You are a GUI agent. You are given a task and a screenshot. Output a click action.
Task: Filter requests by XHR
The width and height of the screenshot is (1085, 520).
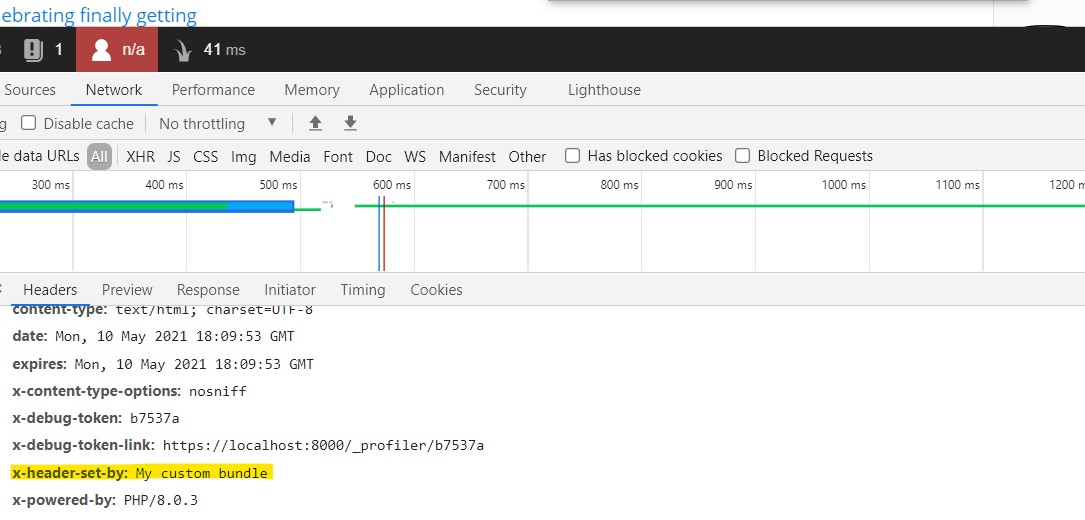(x=140, y=156)
